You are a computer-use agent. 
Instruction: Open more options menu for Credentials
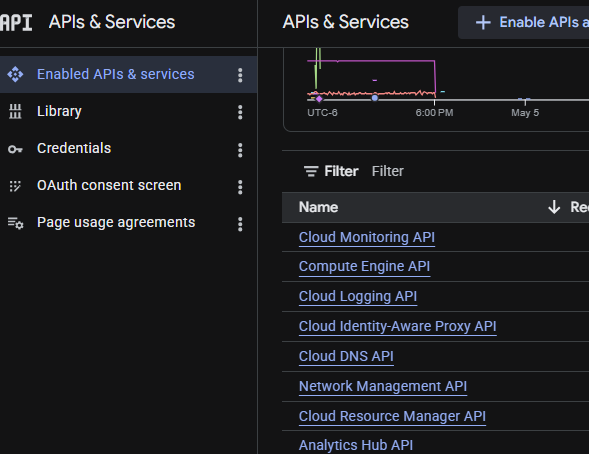[x=240, y=150]
